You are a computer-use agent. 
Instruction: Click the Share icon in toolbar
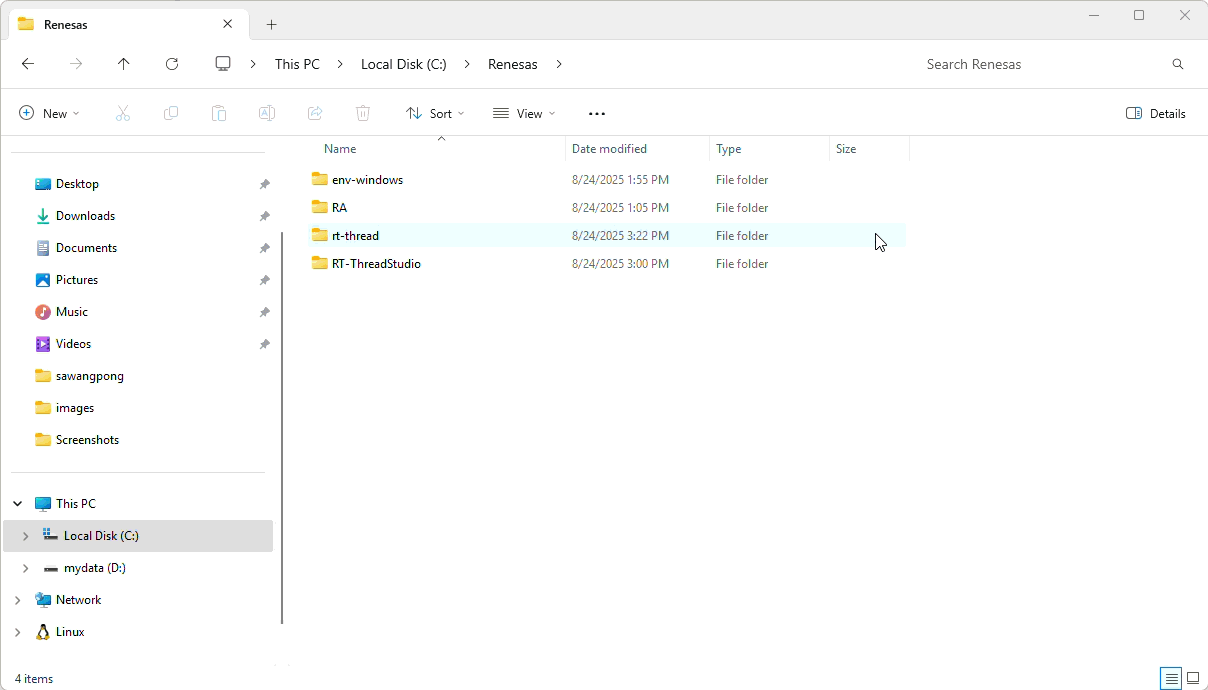click(x=315, y=114)
